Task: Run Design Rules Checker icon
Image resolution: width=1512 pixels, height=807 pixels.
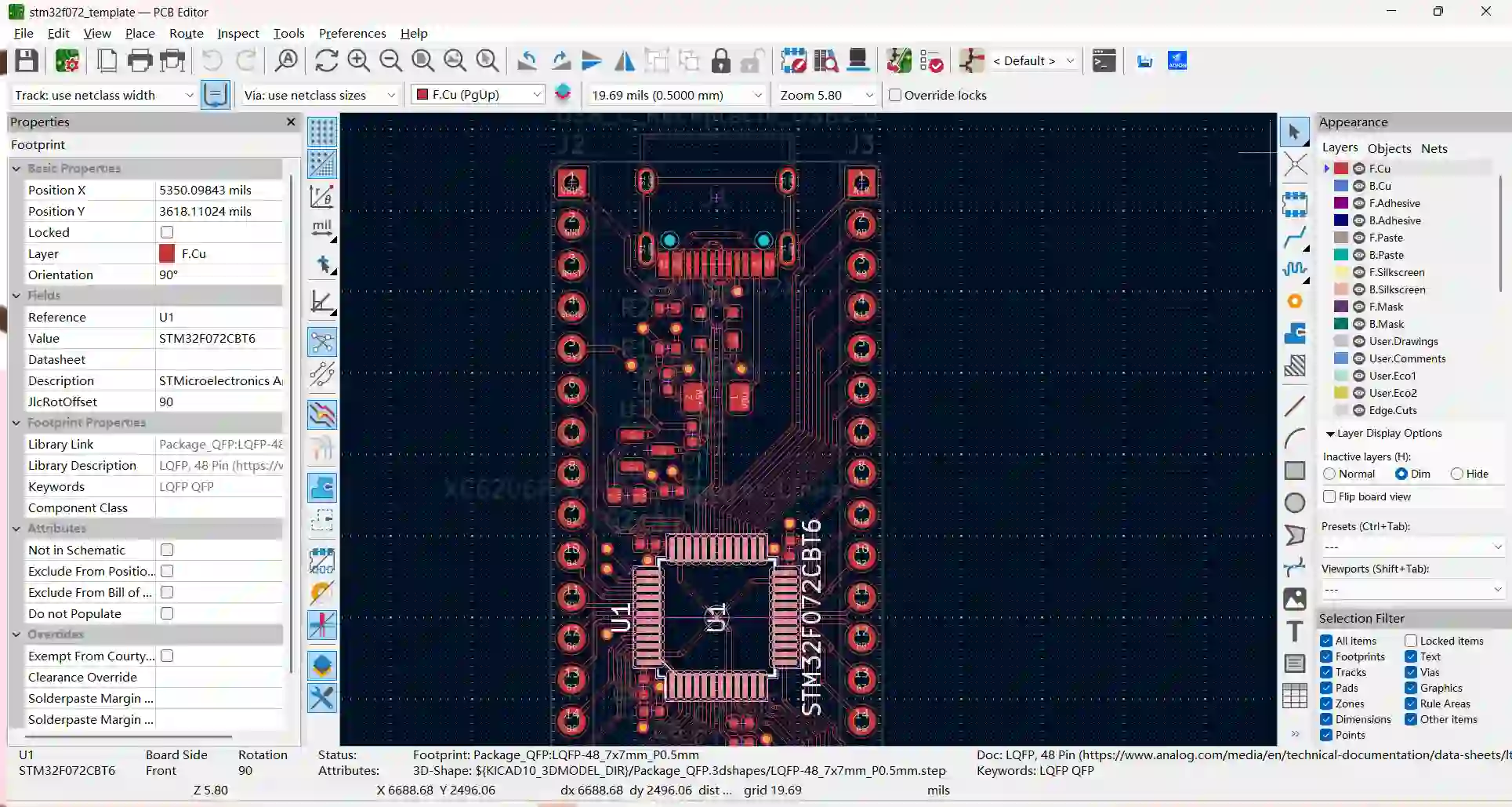Action: (932, 60)
